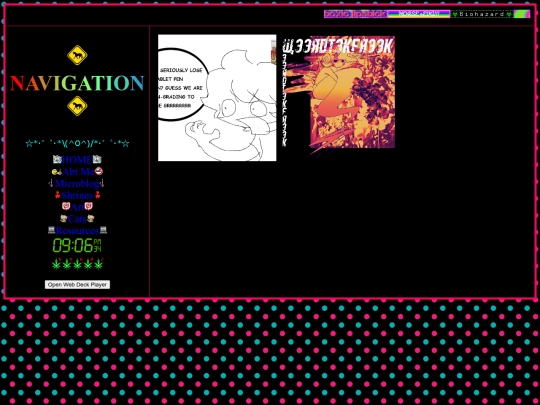The width and height of the screenshot is (540, 405).
Task: Open the HOME navigation link
Action: point(77,160)
